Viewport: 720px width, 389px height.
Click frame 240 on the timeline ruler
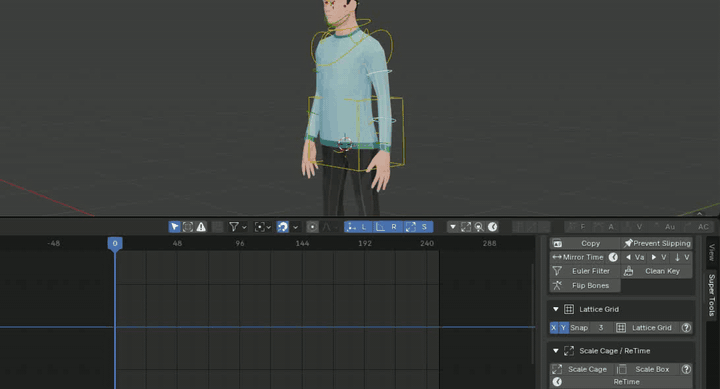[x=427, y=243]
